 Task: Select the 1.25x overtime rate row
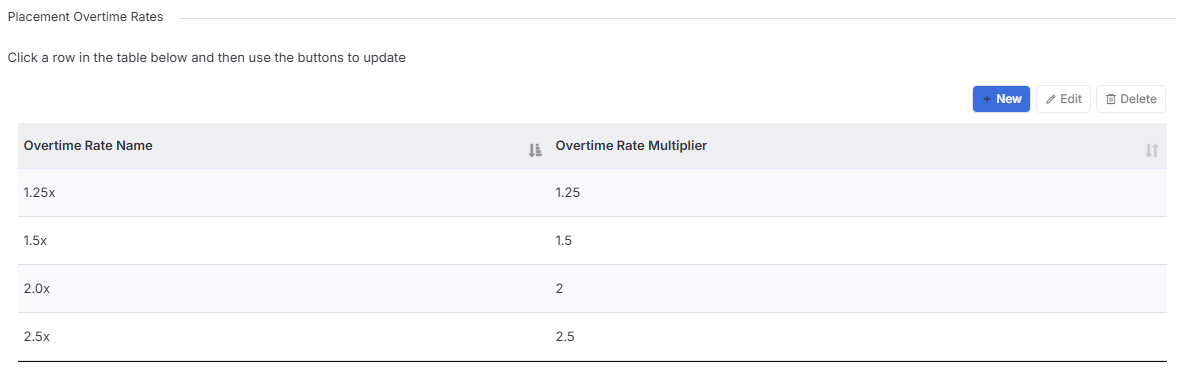pos(592,193)
